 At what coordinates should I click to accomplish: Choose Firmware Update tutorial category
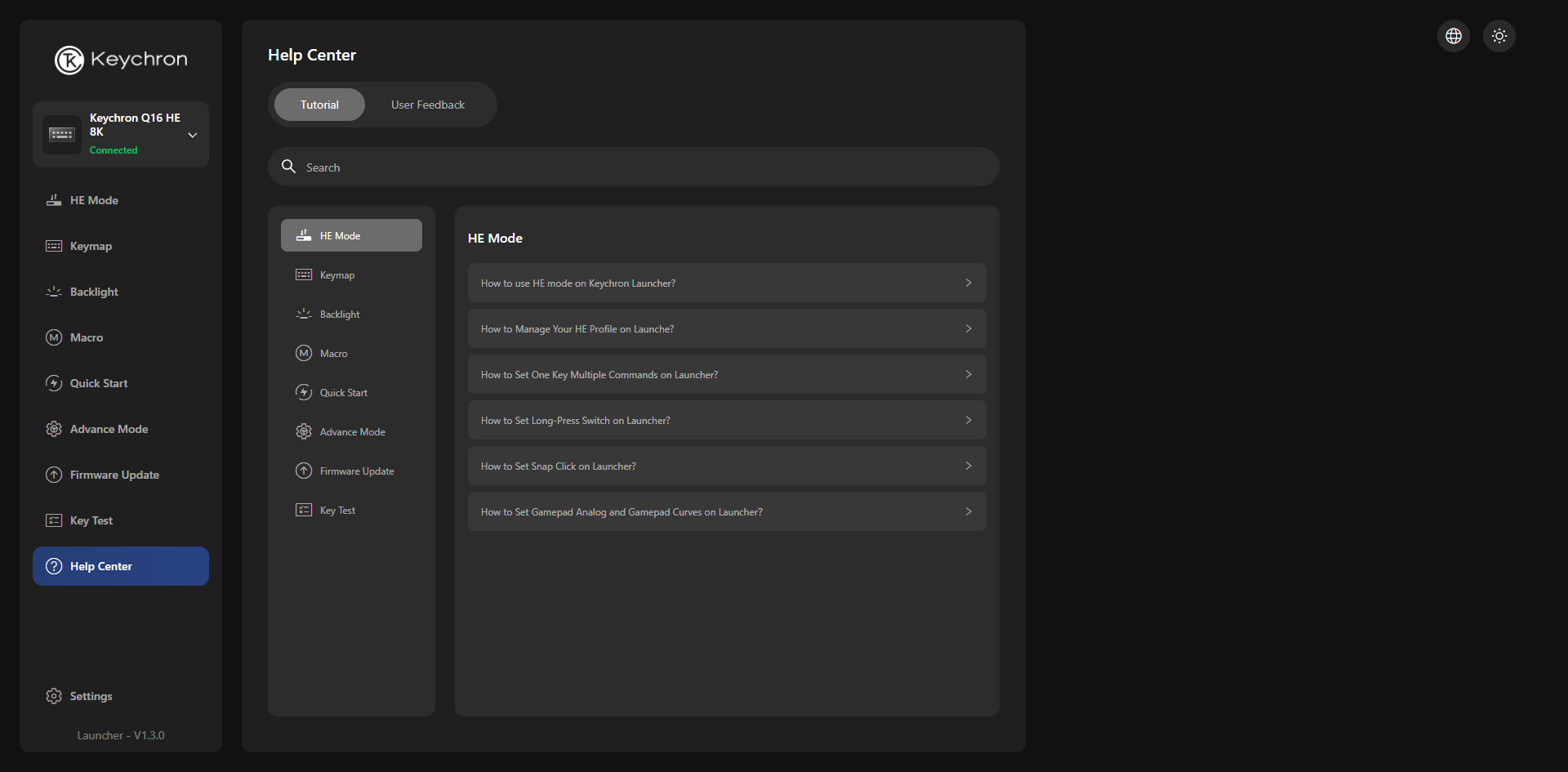356,471
